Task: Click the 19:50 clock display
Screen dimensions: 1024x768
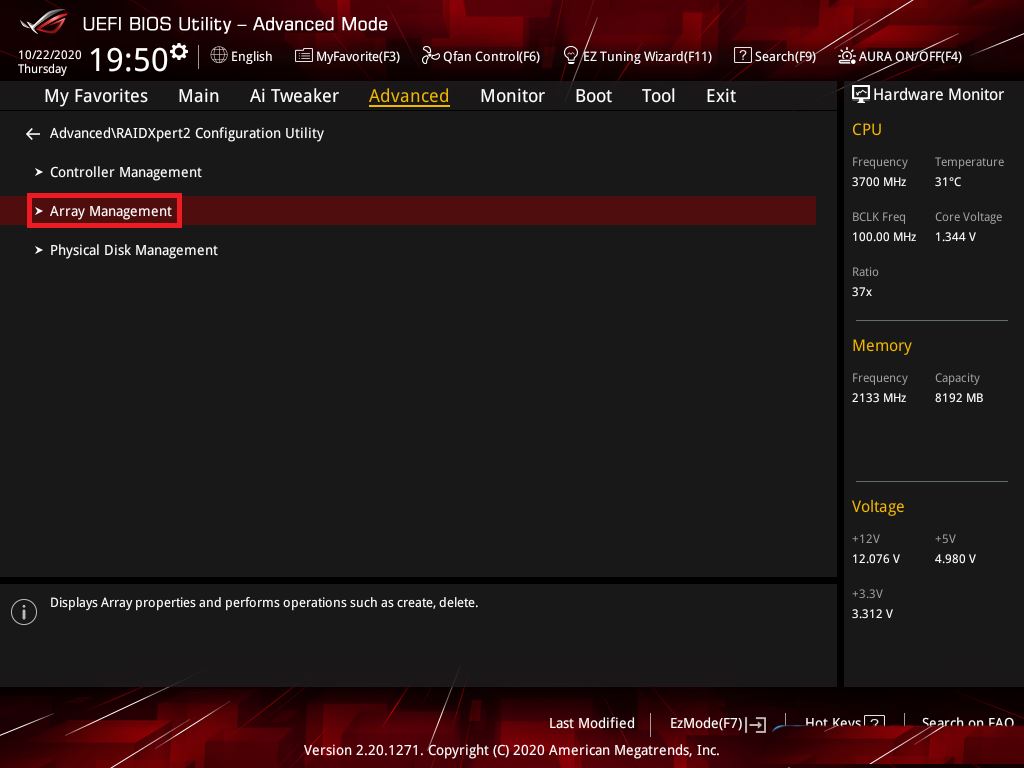Action: (129, 59)
